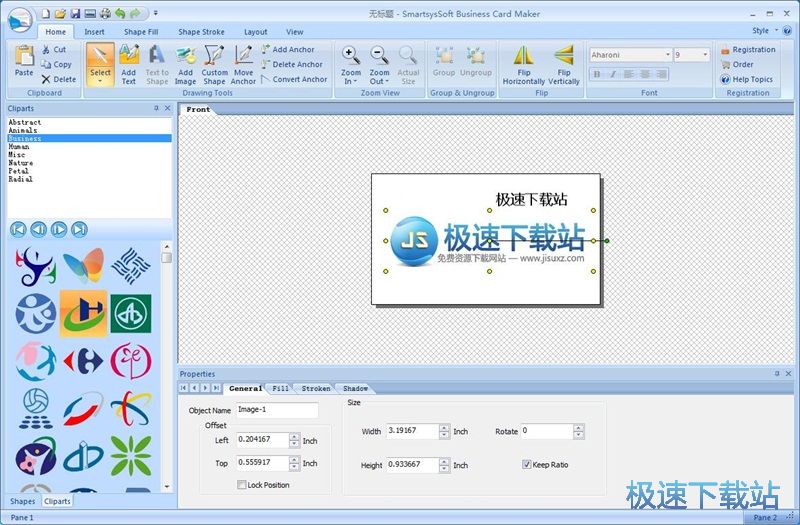The height and width of the screenshot is (525, 800).
Task: Switch to the Shape Stroke ribbon tab
Action: [201, 32]
